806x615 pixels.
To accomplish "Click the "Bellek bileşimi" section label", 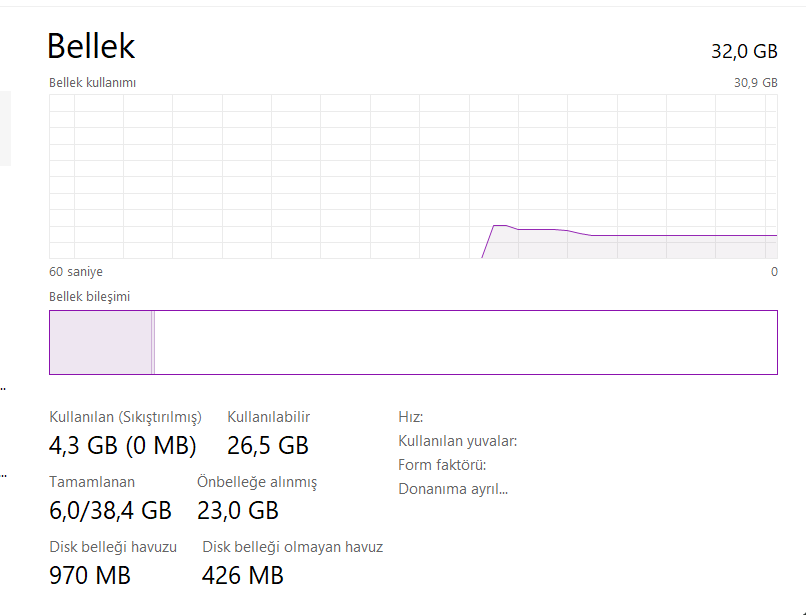I will point(89,297).
